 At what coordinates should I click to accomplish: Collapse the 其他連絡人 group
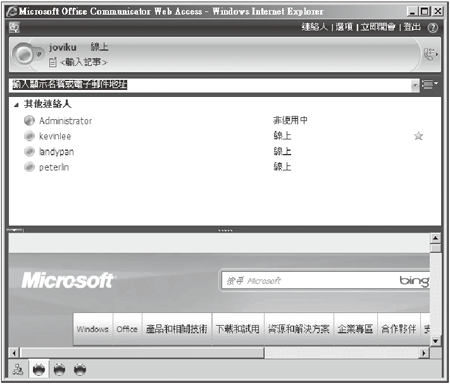16,105
